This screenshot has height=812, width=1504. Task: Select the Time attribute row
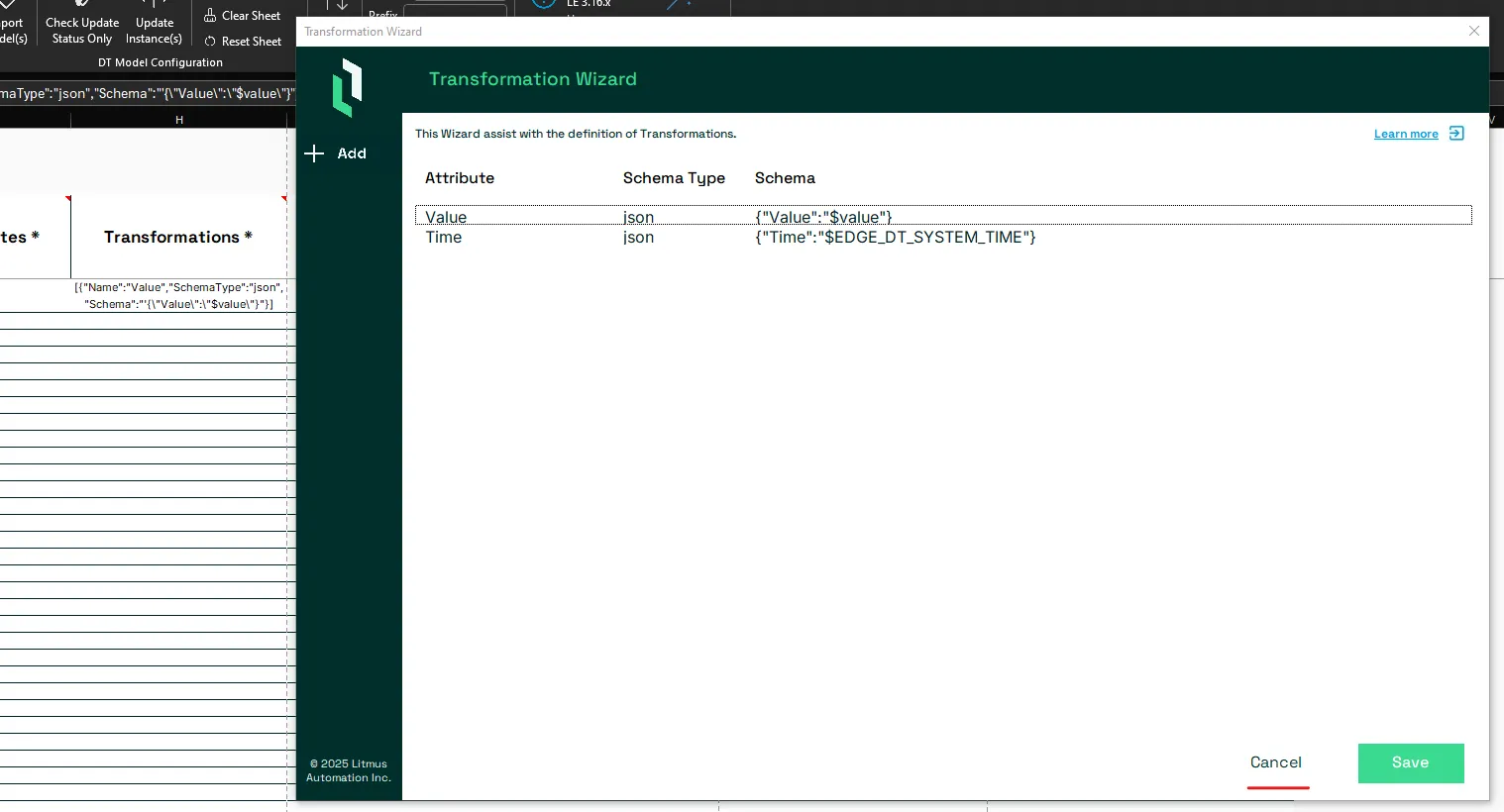click(943, 238)
